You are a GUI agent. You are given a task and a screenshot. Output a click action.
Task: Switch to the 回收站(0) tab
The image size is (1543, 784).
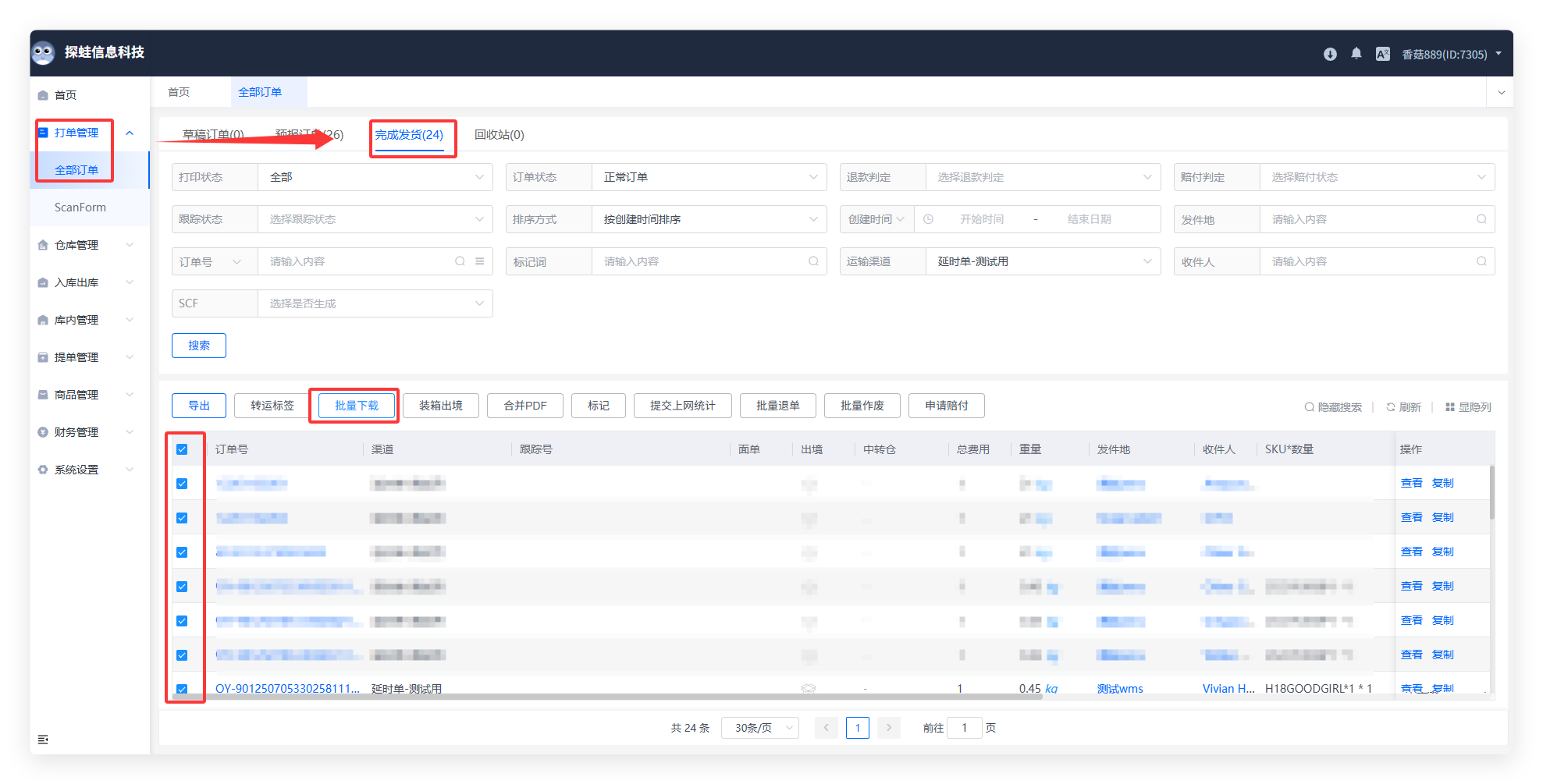(x=499, y=135)
